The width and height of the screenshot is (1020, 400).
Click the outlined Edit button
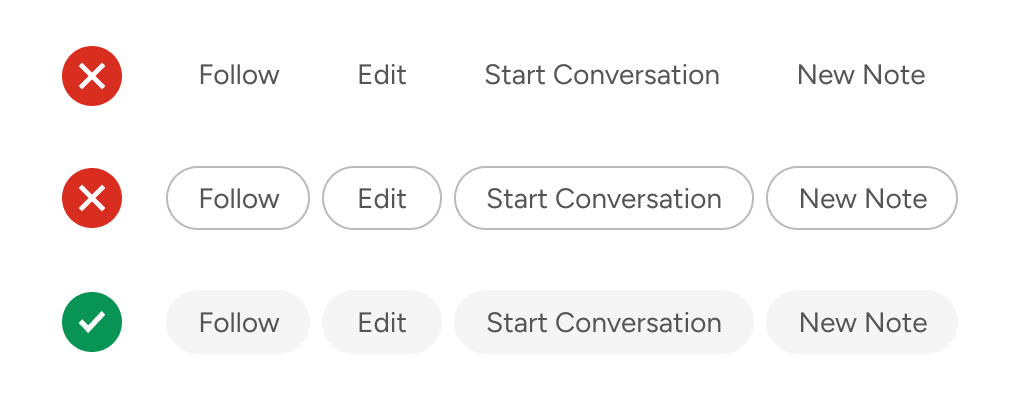coord(382,198)
